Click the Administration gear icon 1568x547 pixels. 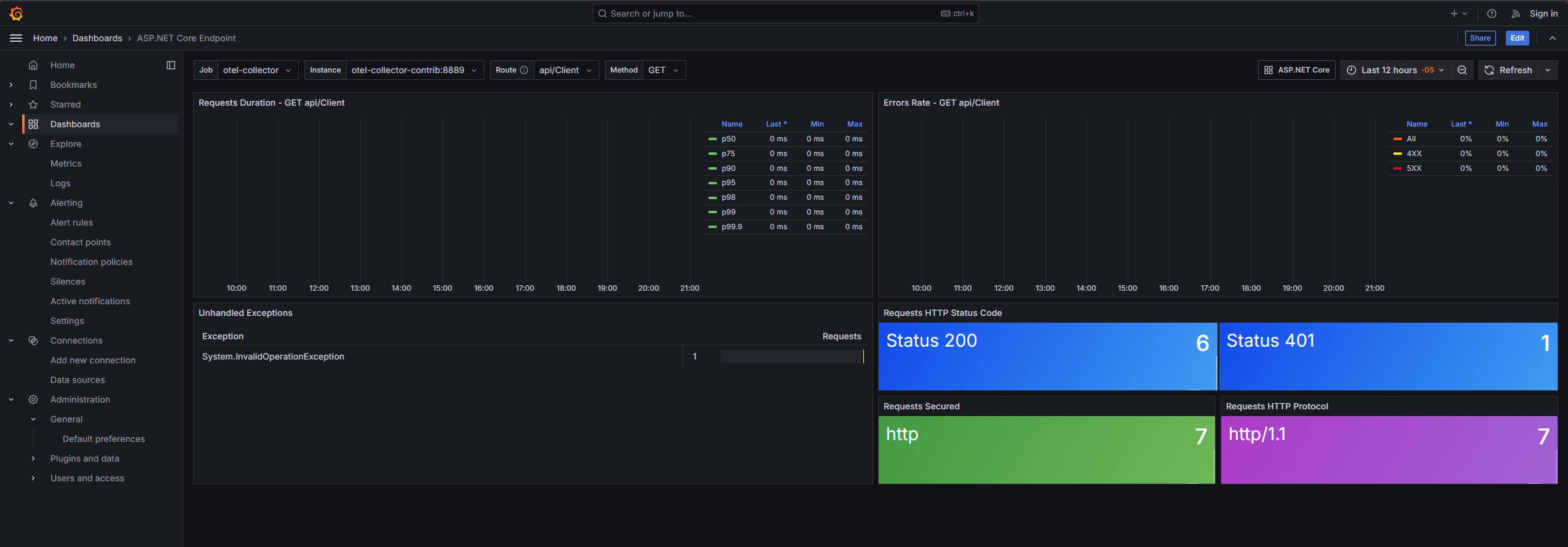click(x=33, y=399)
